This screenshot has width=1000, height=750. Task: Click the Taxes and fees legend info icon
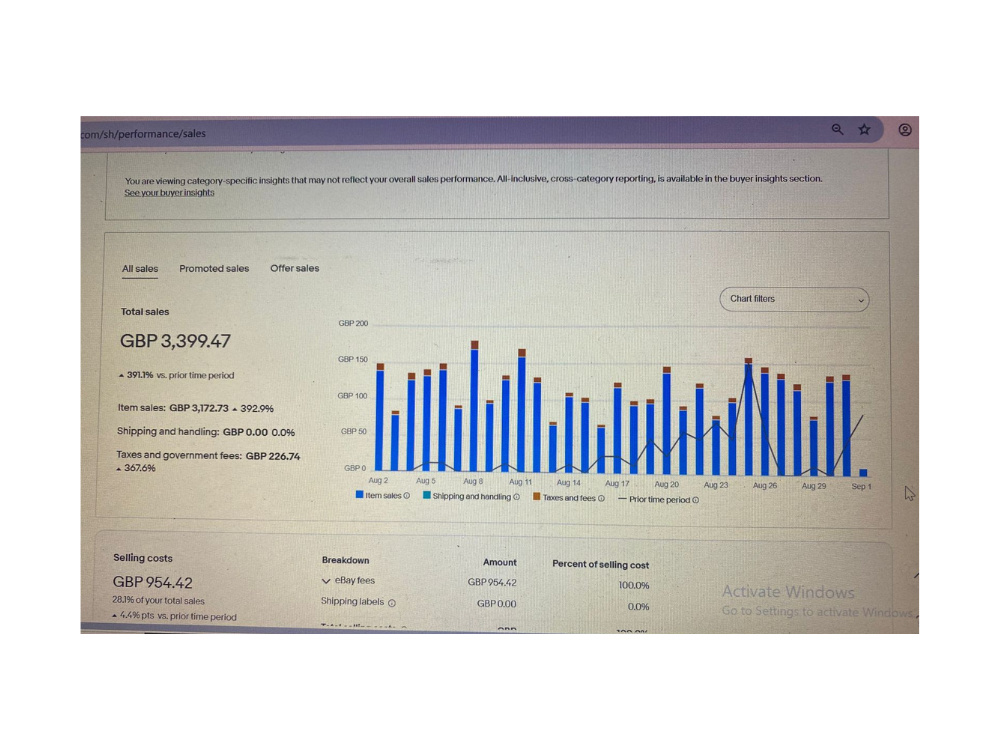pyautogui.click(x=601, y=498)
